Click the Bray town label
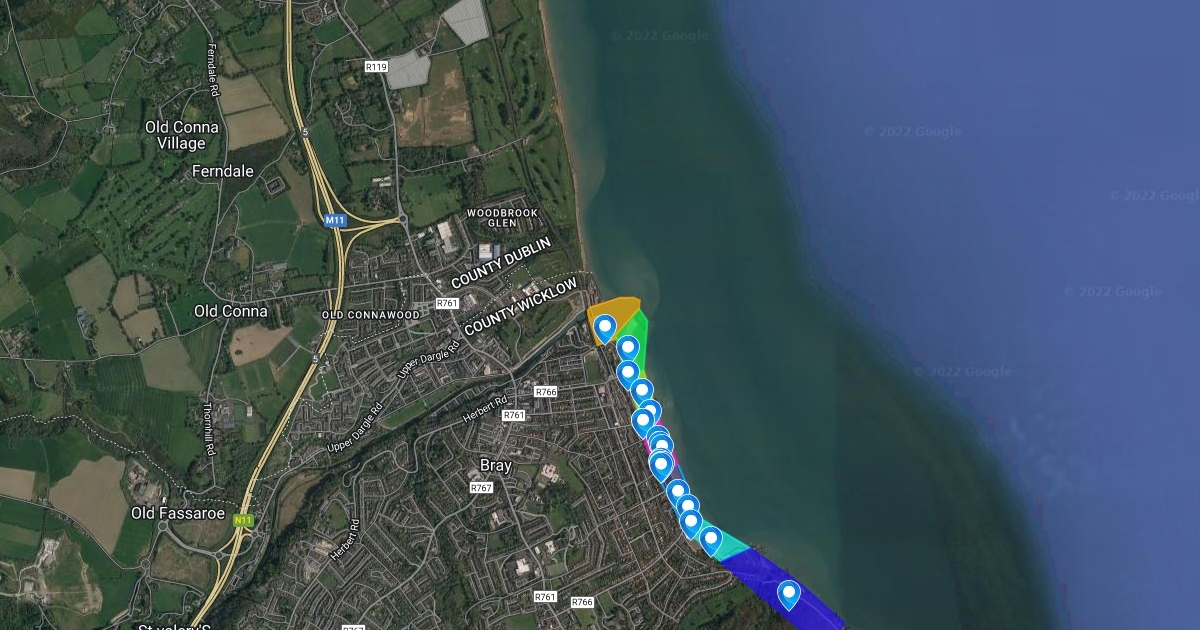 click(496, 466)
